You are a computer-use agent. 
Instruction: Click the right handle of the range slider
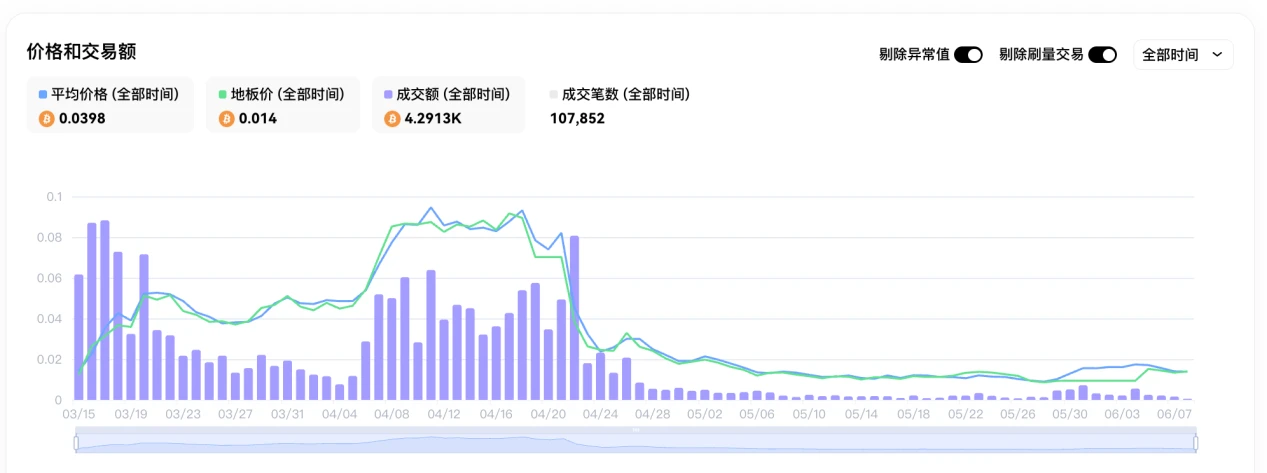1195,442
